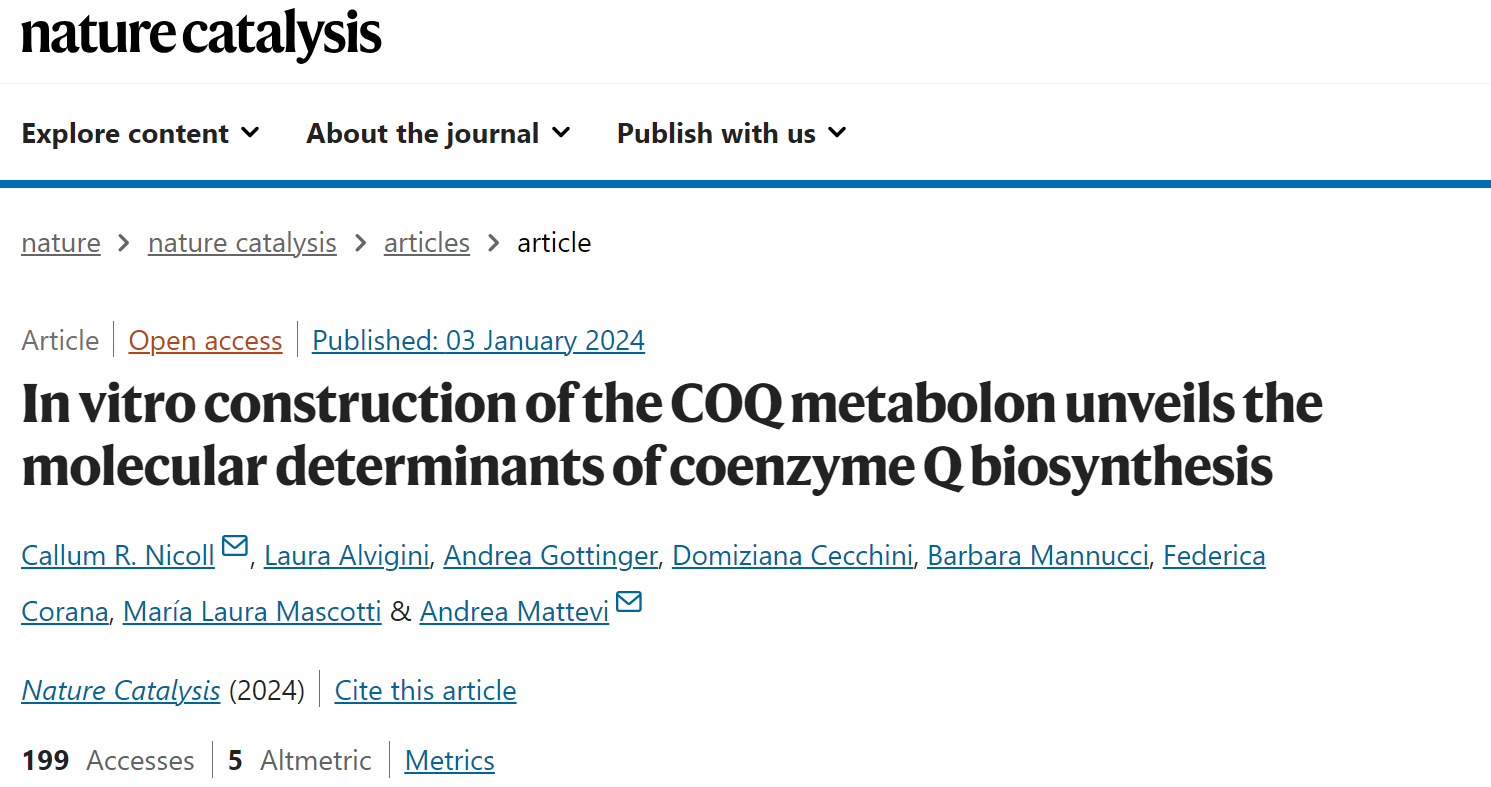Click envelope icon next to Callum R. Nicoll
Viewport: 1491px width, 787px height.
pos(235,546)
